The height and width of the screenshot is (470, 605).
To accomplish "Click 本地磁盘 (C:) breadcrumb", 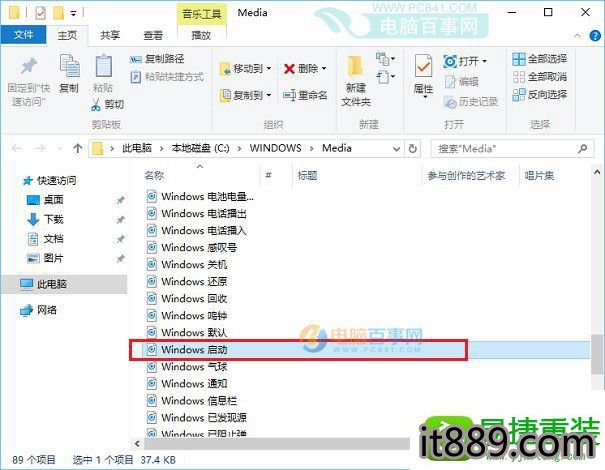I will coord(200,149).
